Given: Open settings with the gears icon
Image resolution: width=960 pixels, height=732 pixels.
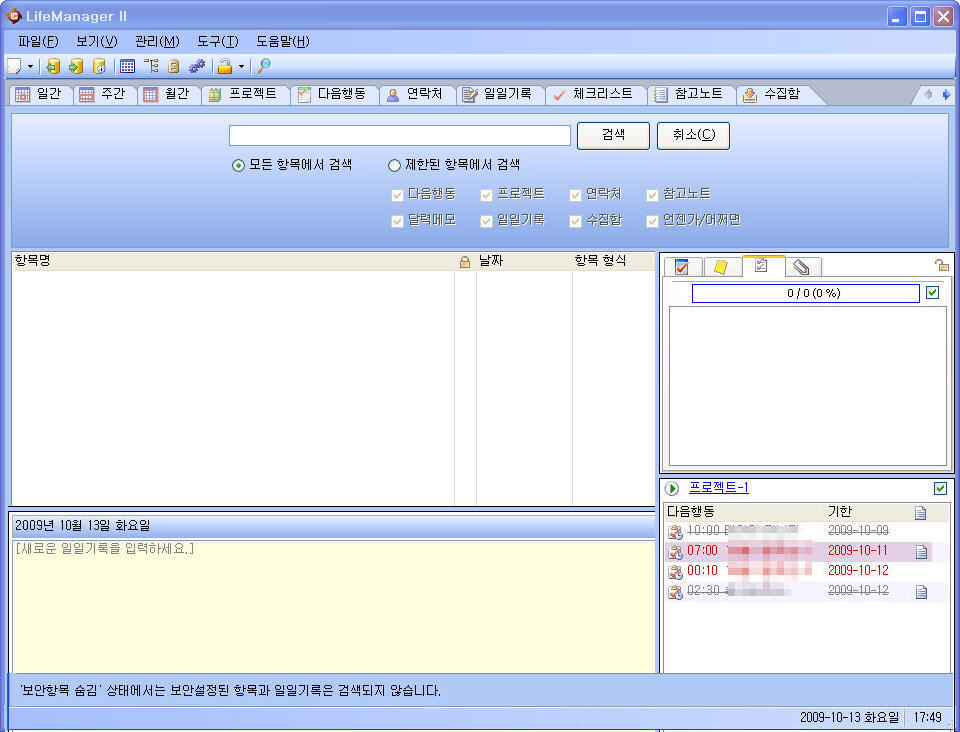Looking at the screenshot, I should 197,66.
